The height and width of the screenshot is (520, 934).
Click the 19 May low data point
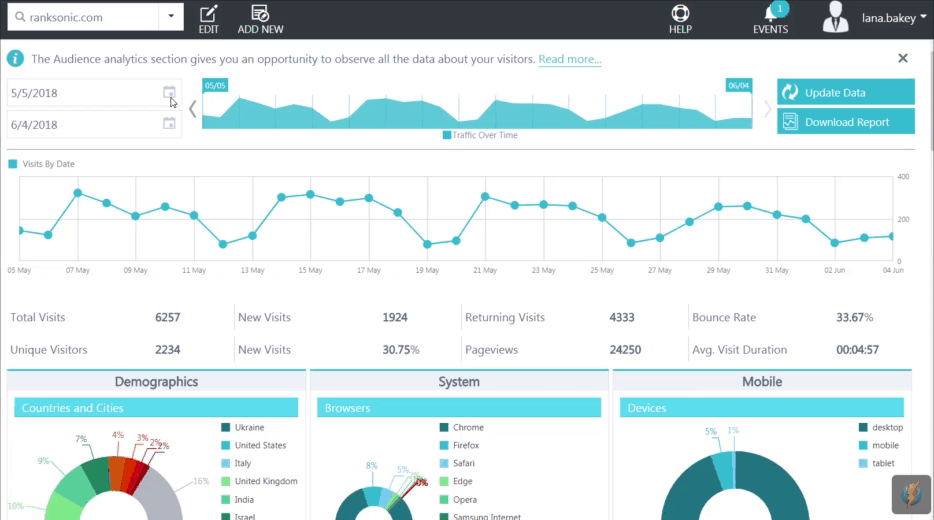(427, 244)
